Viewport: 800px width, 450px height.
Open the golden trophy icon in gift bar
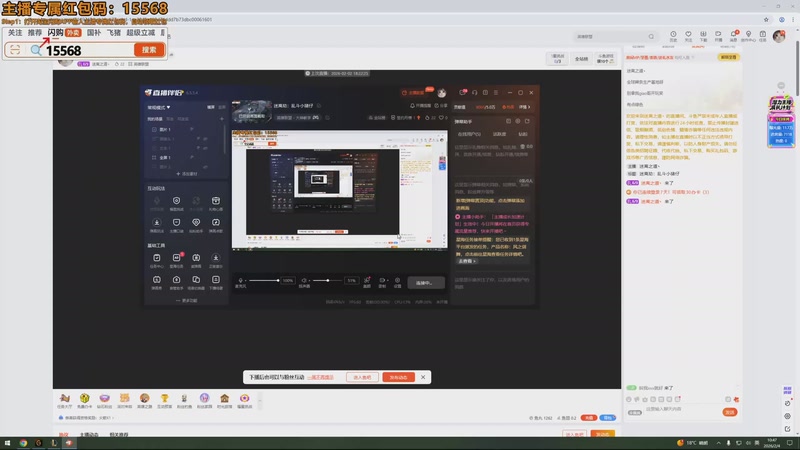click(164, 398)
